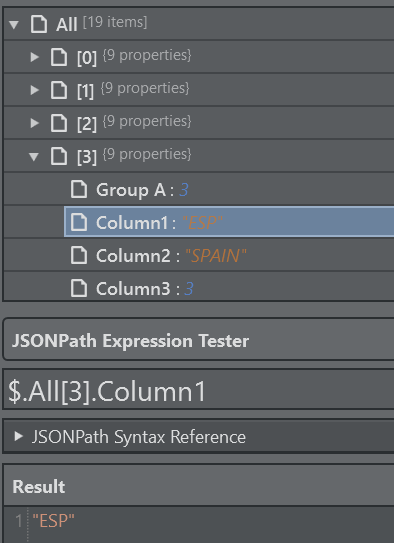Collapse the All node arrow

tap(14, 25)
